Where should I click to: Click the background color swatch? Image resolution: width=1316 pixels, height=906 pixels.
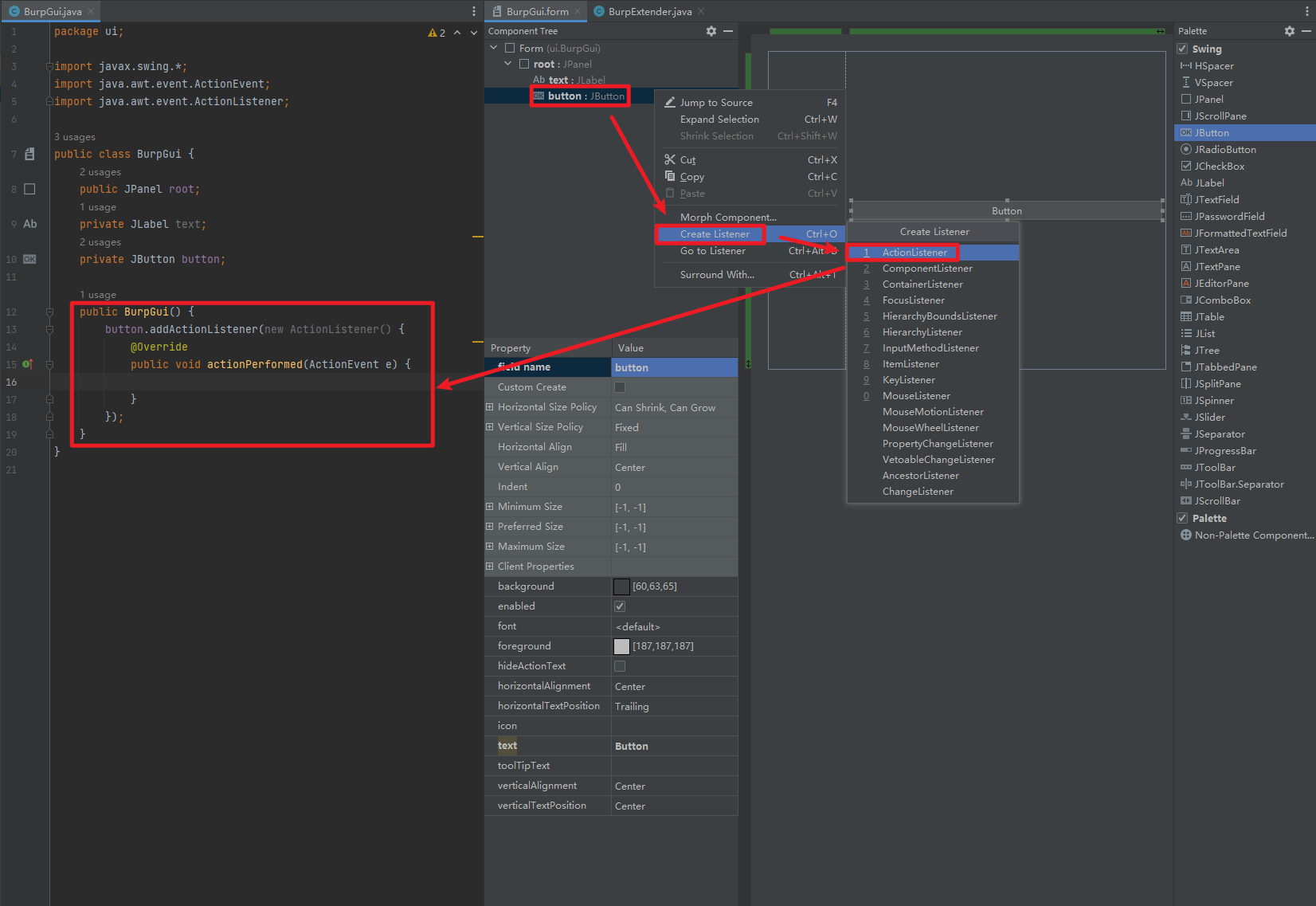(x=621, y=586)
